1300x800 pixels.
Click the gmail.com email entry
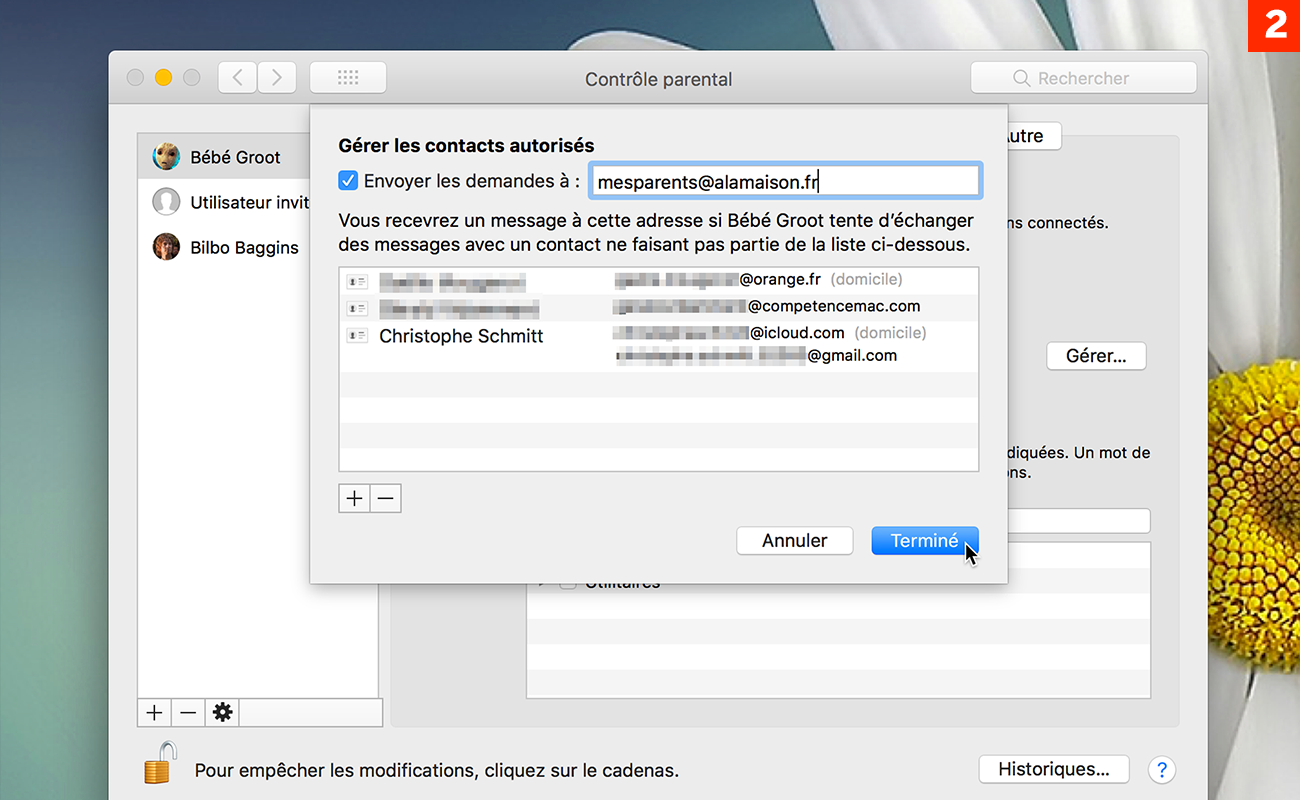click(x=756, y=355)
